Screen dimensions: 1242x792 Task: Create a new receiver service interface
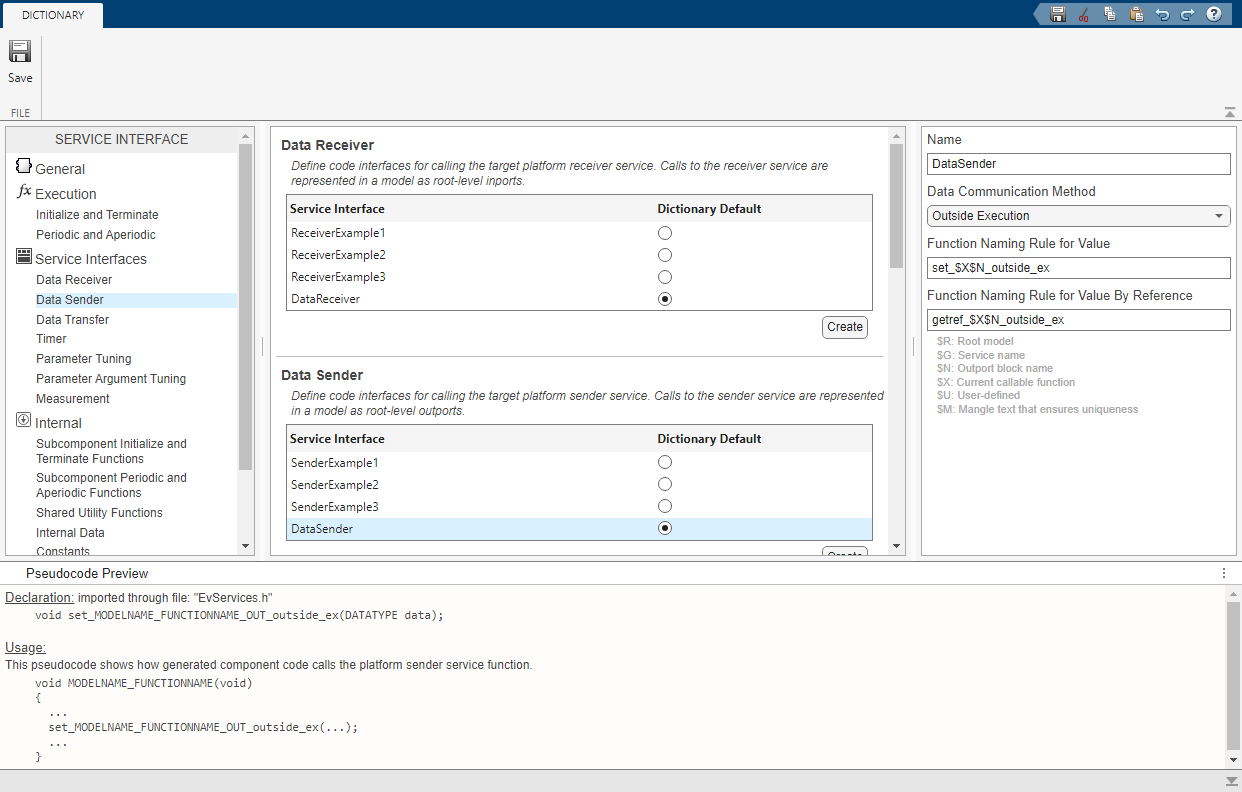[x=845, y=327]
